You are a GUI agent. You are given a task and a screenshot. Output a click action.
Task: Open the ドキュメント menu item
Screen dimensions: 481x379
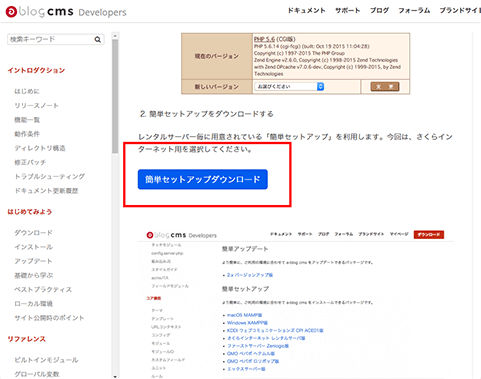coord(307,10)
